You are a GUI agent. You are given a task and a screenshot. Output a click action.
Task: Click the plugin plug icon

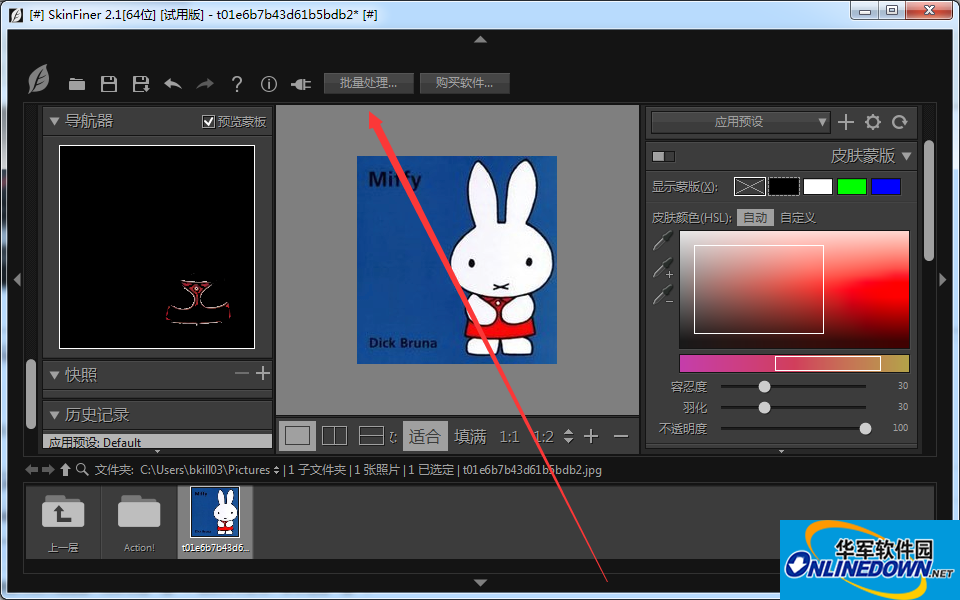pyautogui.click(x=301, y=84)
